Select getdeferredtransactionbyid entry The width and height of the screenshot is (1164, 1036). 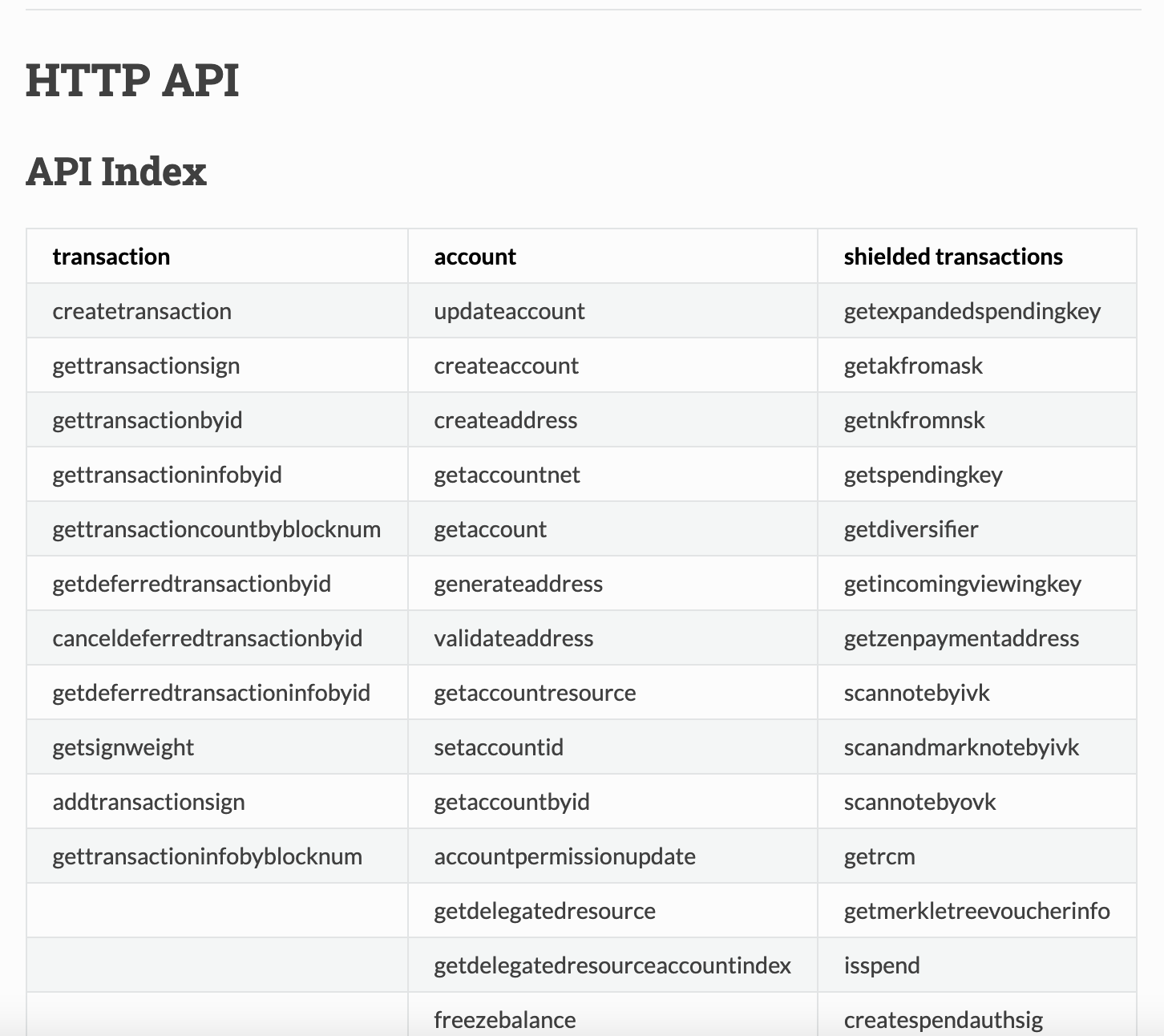click(192, 584)
